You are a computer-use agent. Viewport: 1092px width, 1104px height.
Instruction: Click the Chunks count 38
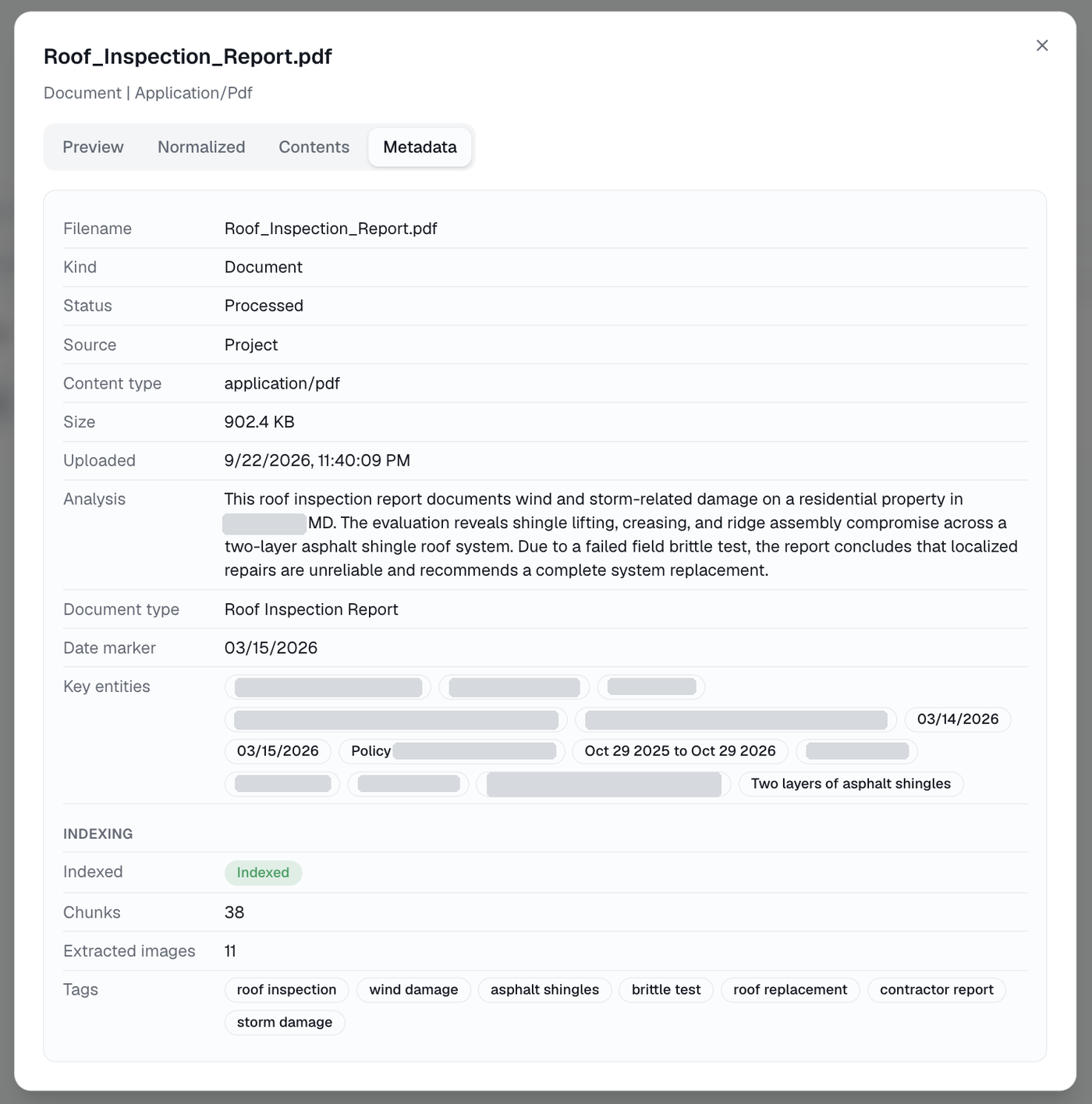click(x=234, y=912)
